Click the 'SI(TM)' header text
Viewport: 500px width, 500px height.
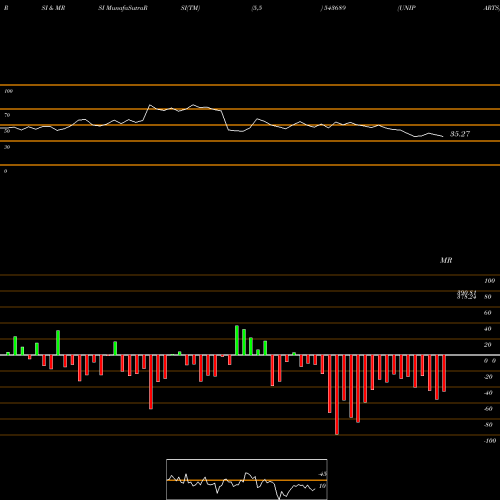pos(190,8)
